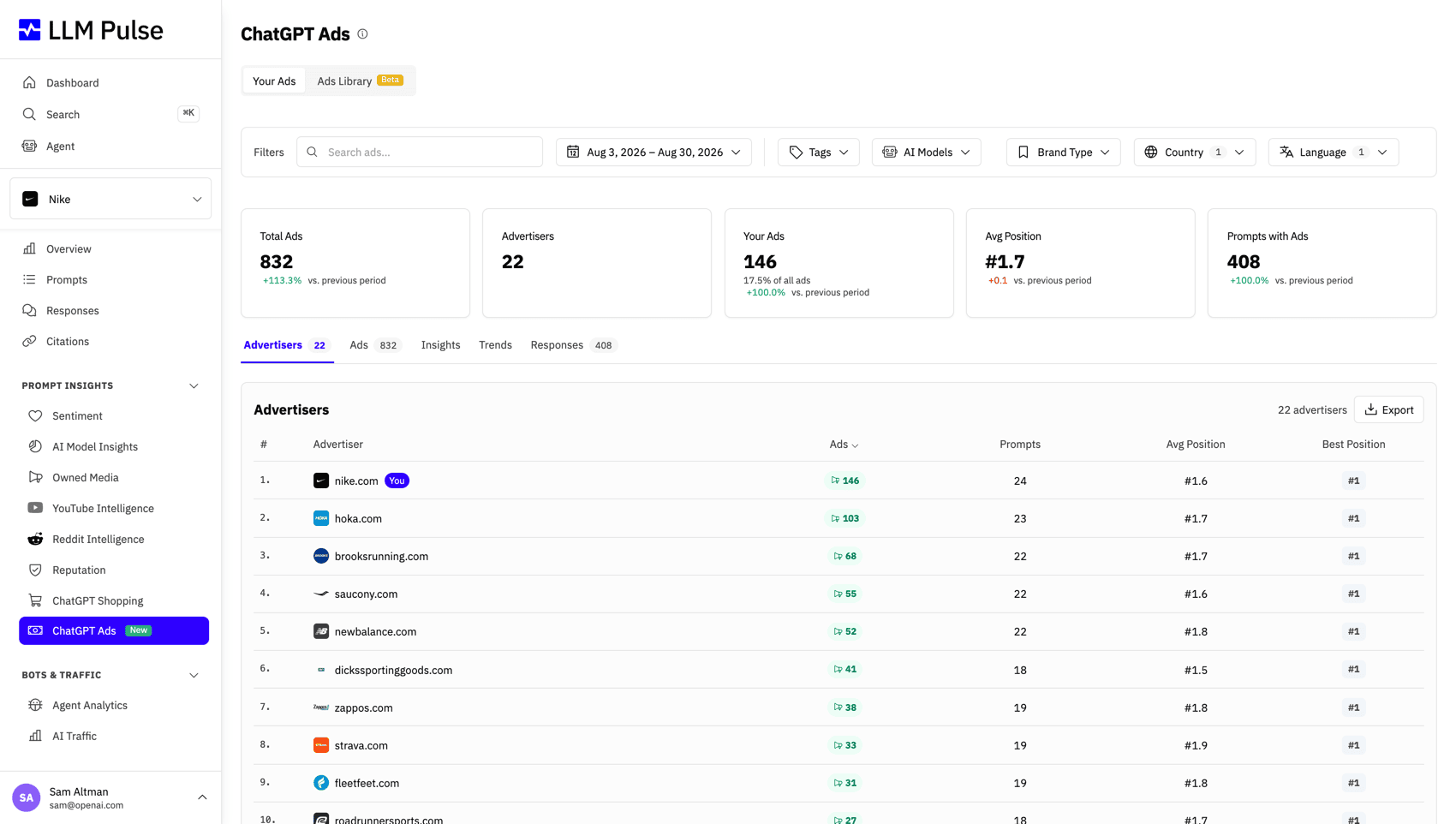The image size is (1456, 824).
Task: Click the LLM Pulse logo icon
Action: (30, 30)
